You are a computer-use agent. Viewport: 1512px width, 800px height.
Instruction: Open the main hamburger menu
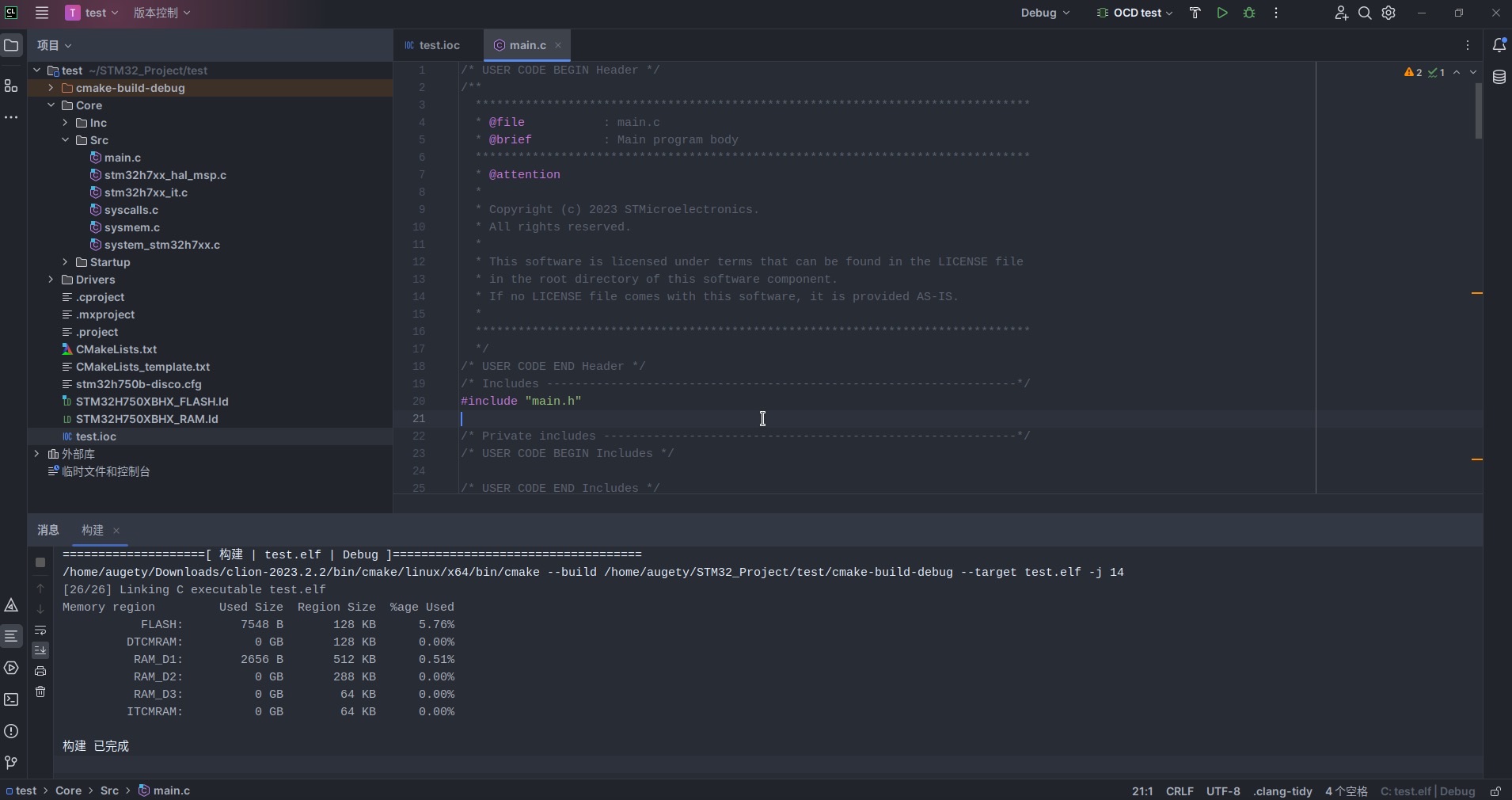click(x=42, y=13)
